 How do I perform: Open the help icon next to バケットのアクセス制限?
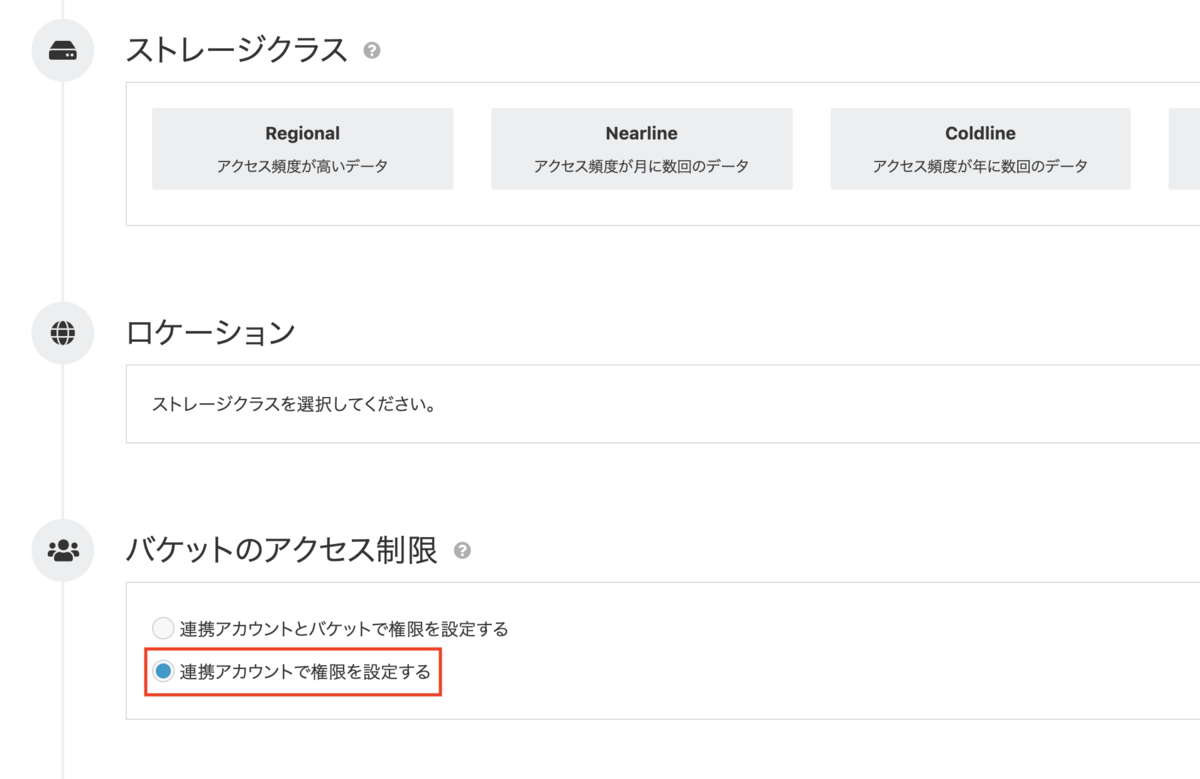[x=462, y=550]
